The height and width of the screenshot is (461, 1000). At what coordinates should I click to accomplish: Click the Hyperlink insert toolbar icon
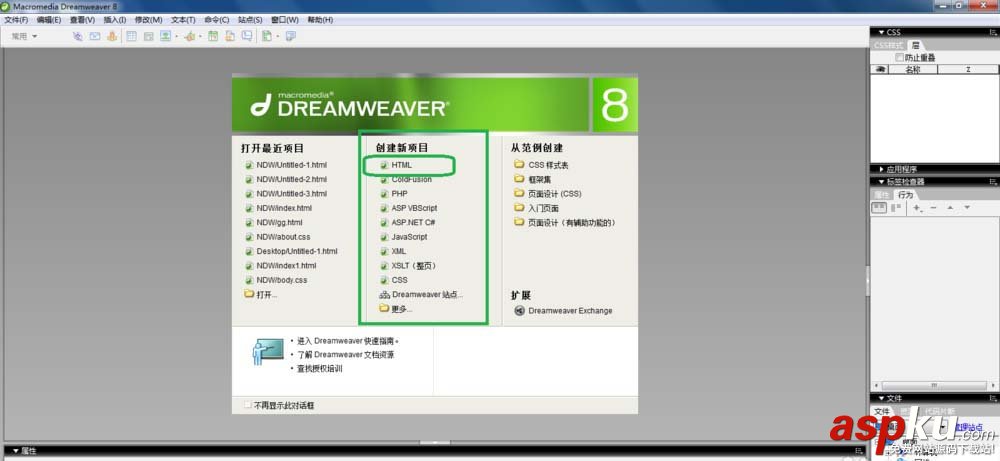pos(78,36)
